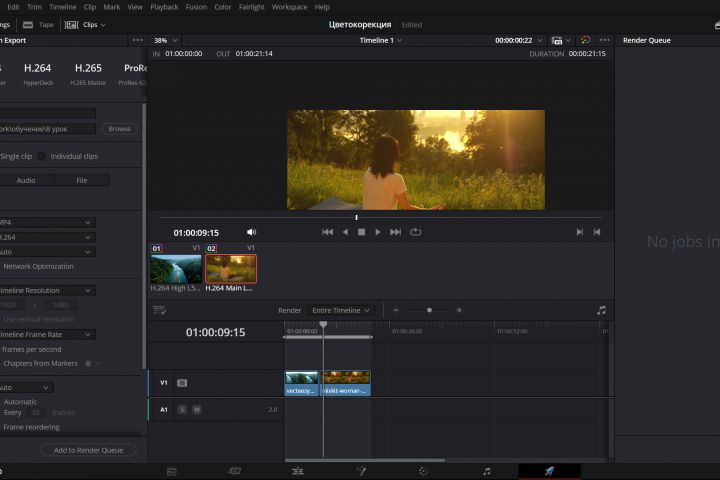Open the 38% viewer zoom dropdown
720x480 pixels.
[164, 40]
